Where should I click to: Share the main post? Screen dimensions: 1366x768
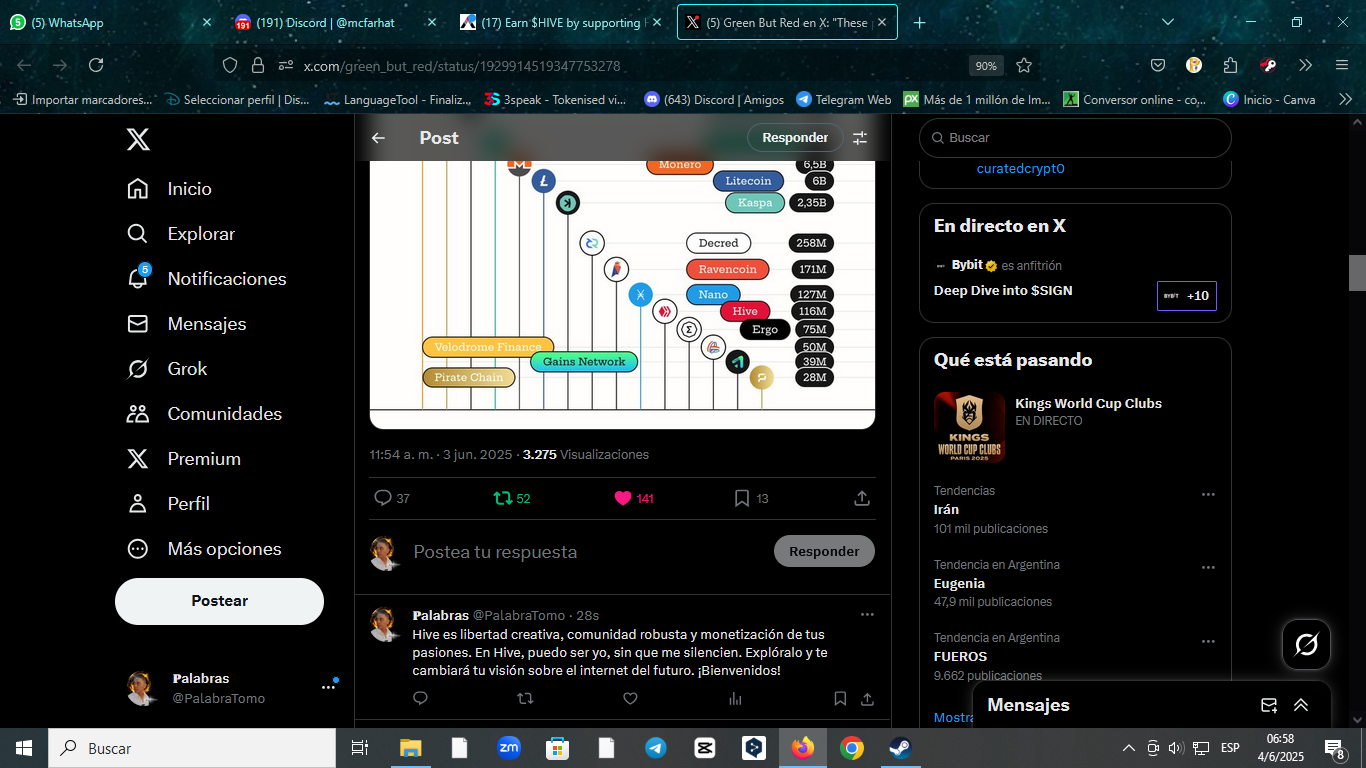[862, 498]
